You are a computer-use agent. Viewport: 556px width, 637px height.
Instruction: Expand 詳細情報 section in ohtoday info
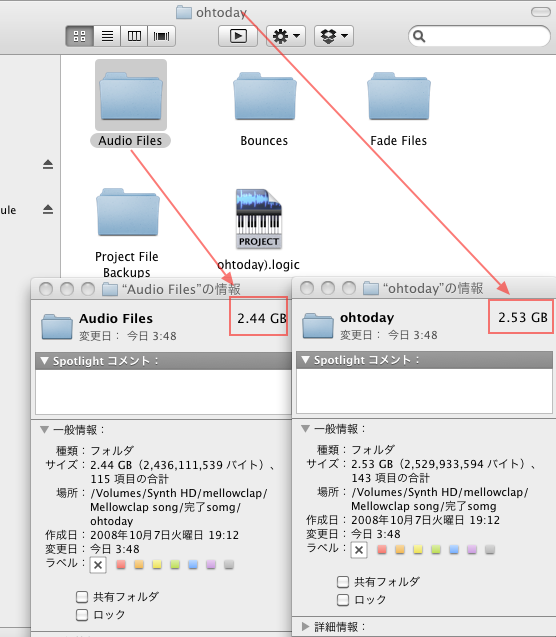305,626
